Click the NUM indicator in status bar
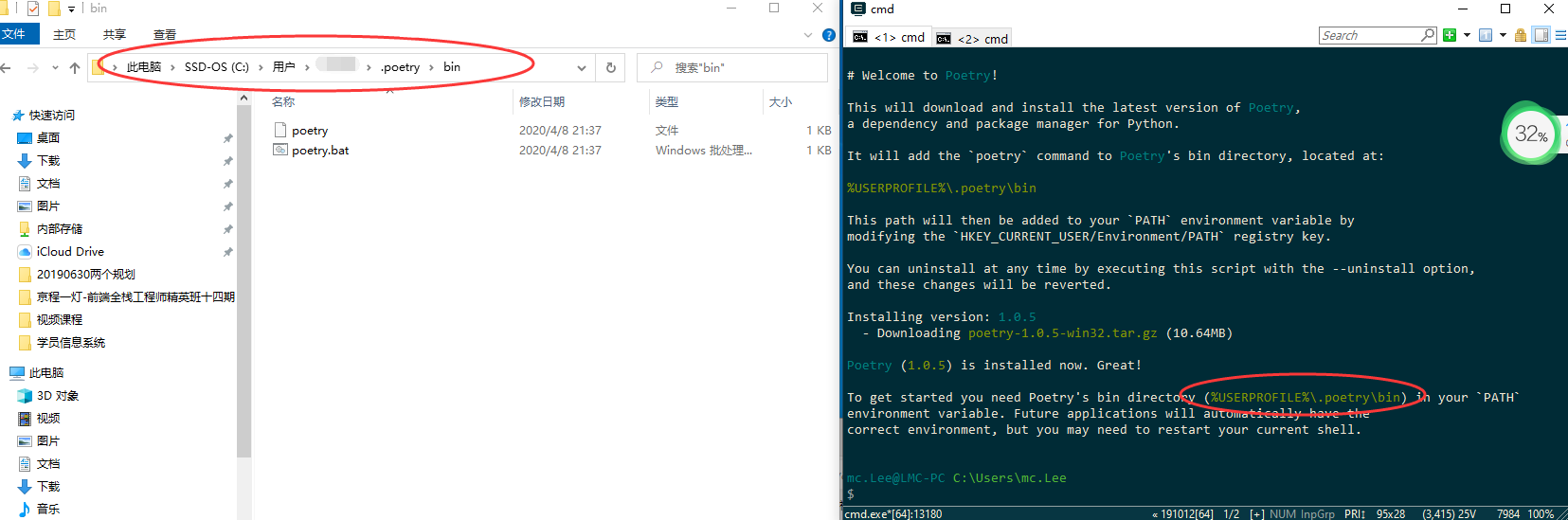Screen dimensions: 1568x520 [1282, 513]
